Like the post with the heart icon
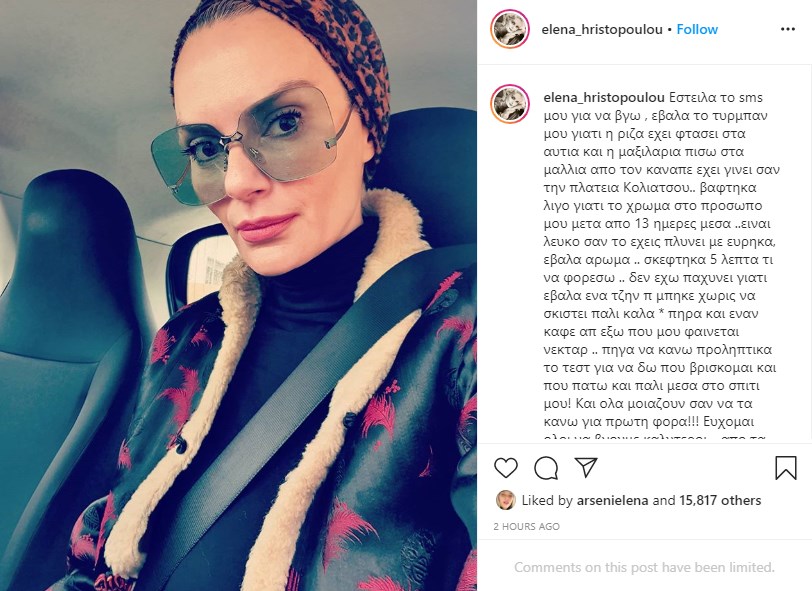This screenshot has width=812, height=591. pos(506,468)
